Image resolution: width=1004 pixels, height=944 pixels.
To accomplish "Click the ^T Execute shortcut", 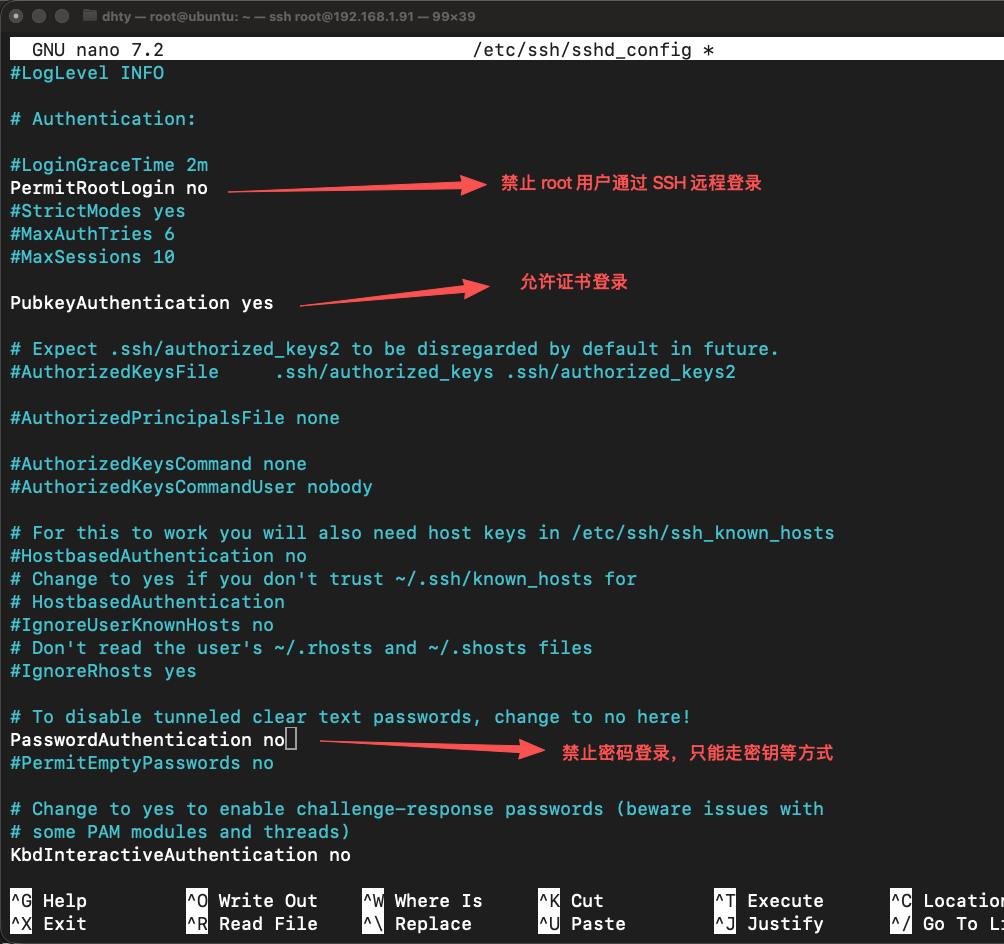I will [x=768, y=901].
